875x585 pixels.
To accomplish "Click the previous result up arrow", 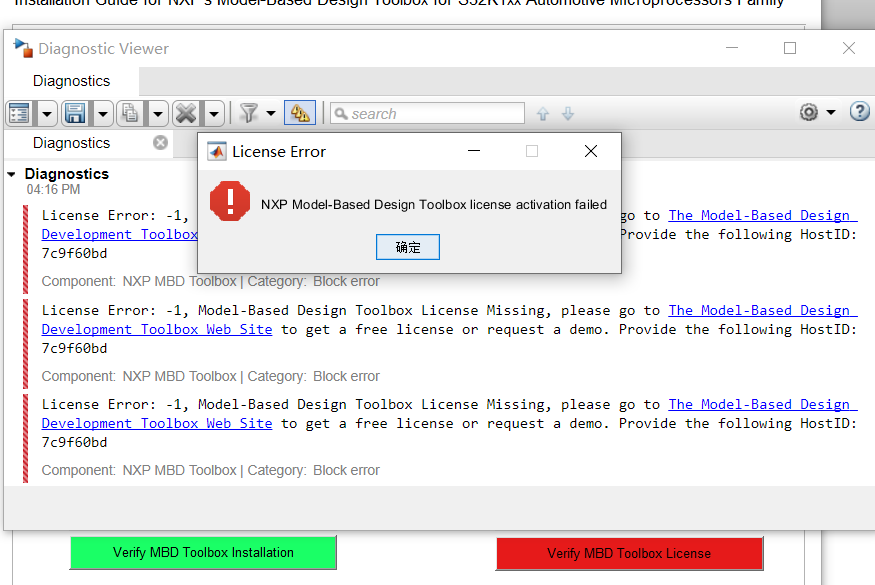I will (542, 114).
